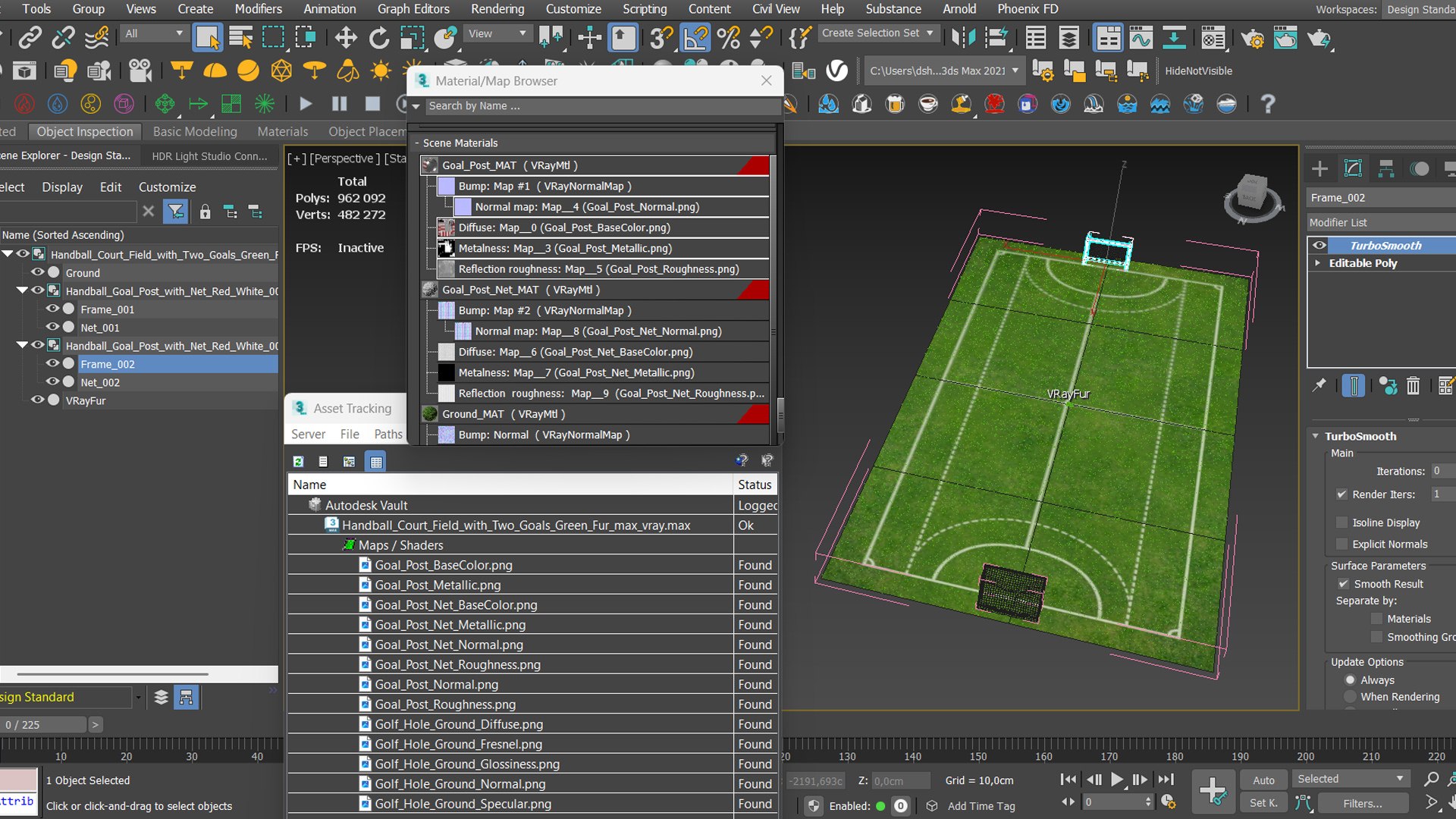Click the trash Remove modifier icon
This screenshot has width=1456, height=819.
[x=1413, y=386]
